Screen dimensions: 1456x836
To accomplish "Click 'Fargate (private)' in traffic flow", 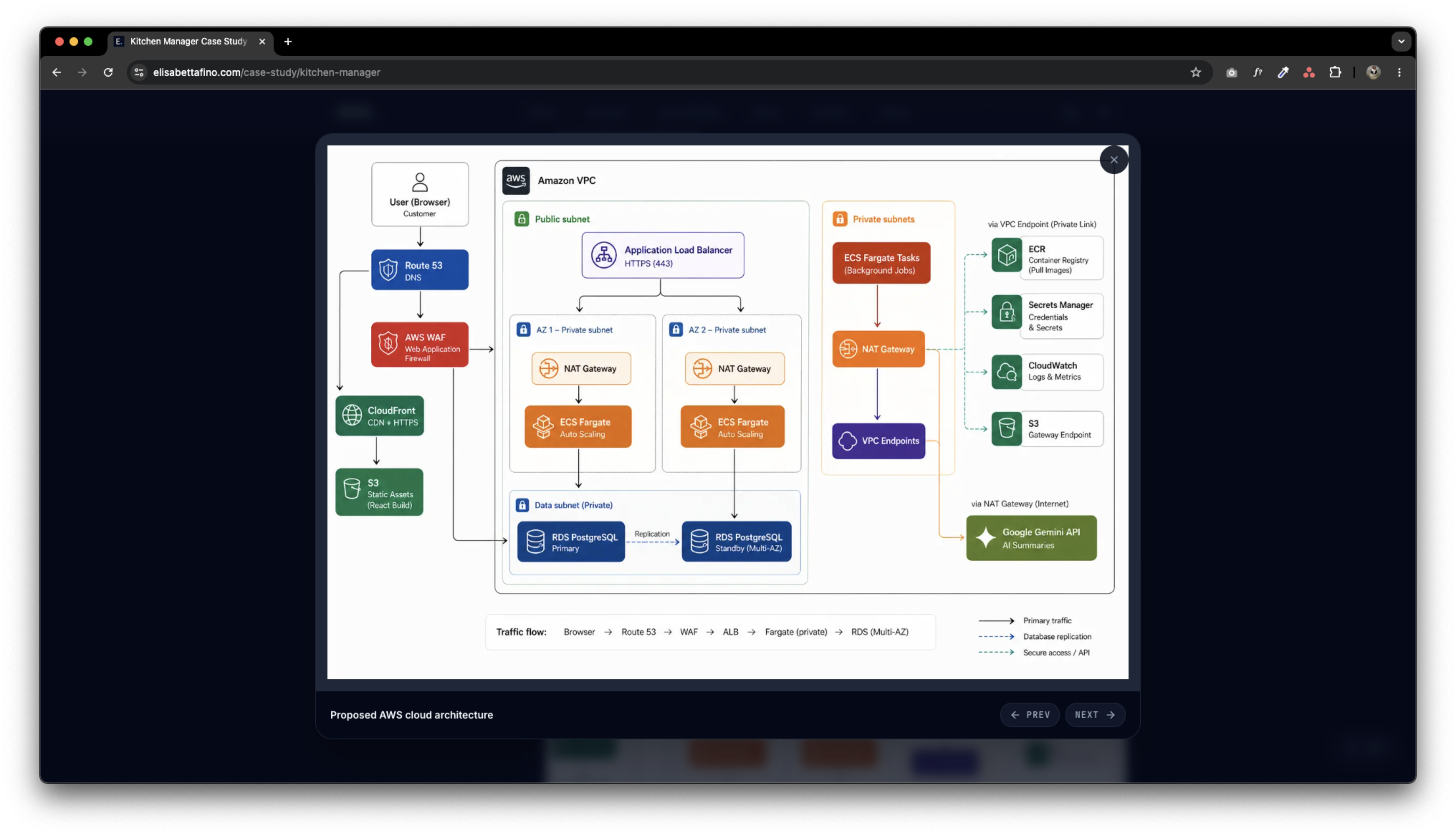I will click(796, 631).
